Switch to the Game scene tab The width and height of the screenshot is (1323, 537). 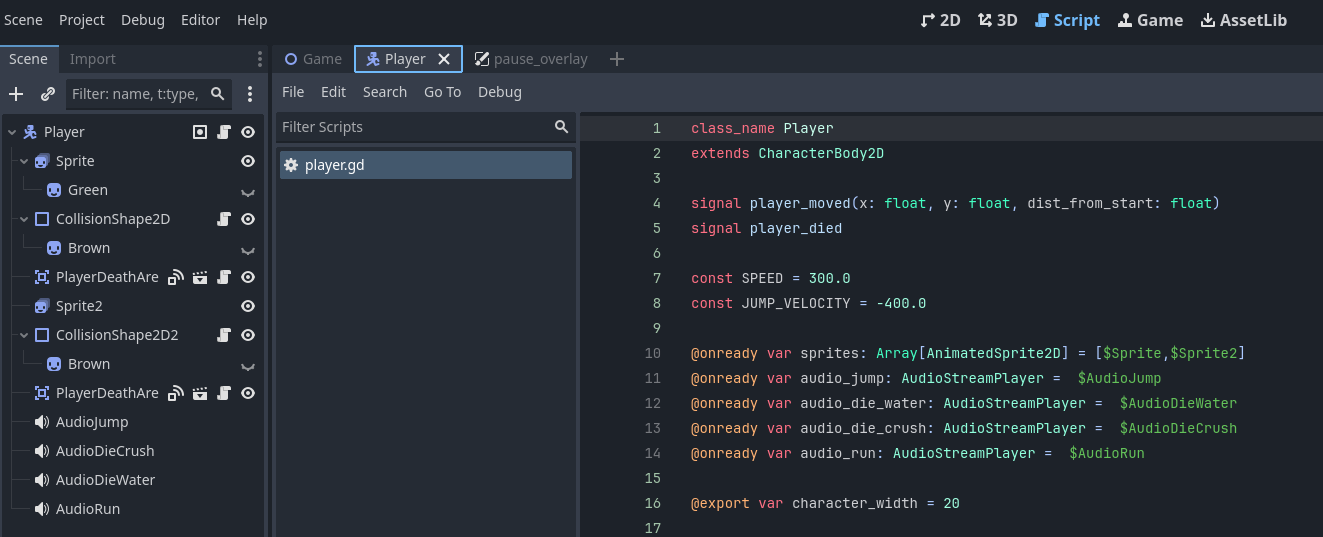(313, 59)
